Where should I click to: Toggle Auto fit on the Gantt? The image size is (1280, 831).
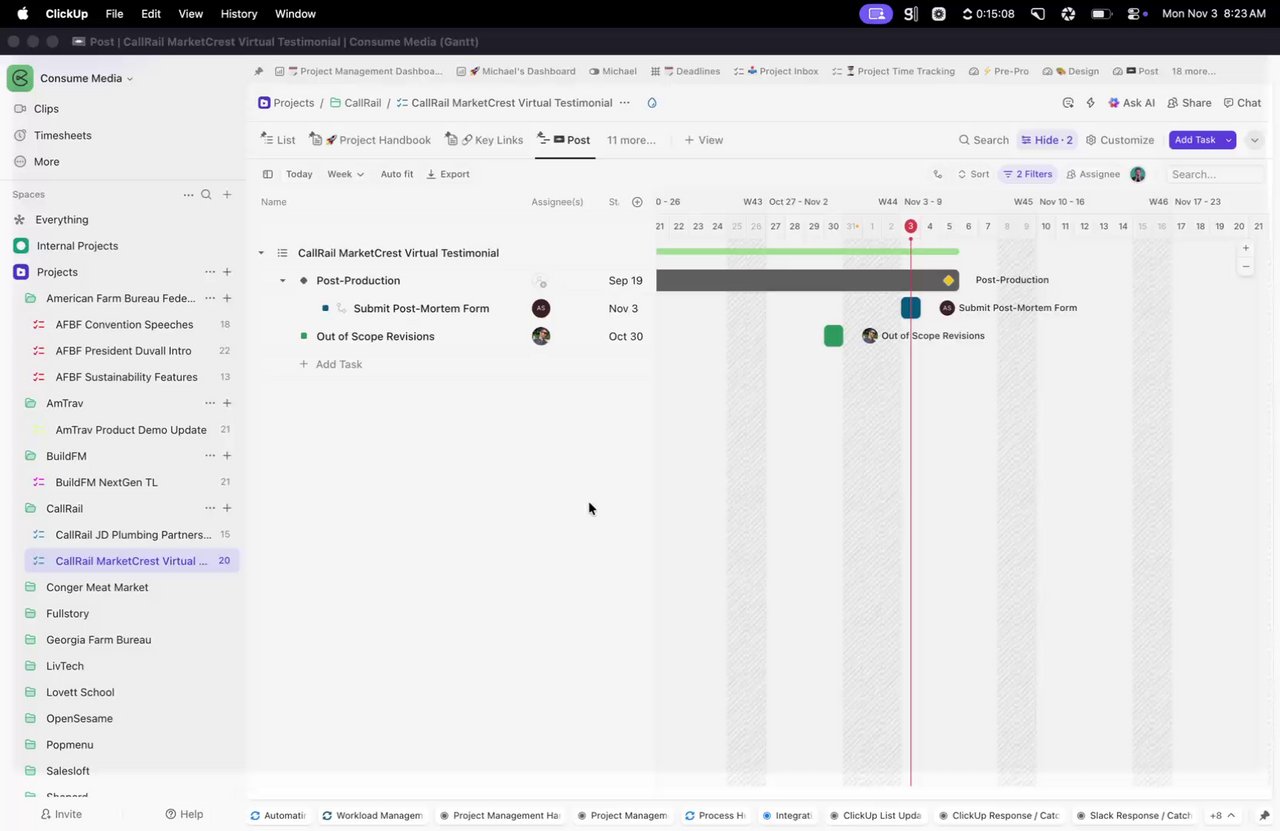(x=397, y=174)
